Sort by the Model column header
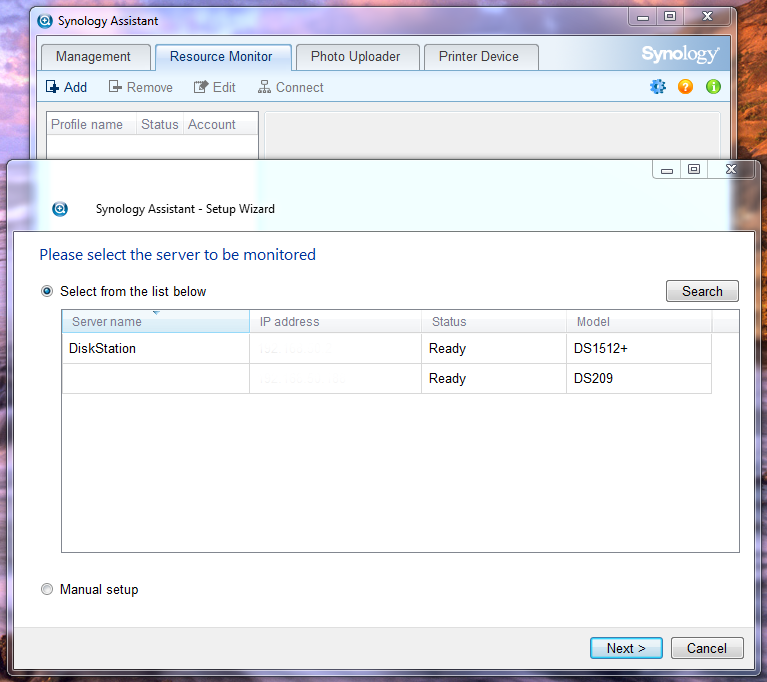This screenshot has height=682, width=767. click(639, 321)
